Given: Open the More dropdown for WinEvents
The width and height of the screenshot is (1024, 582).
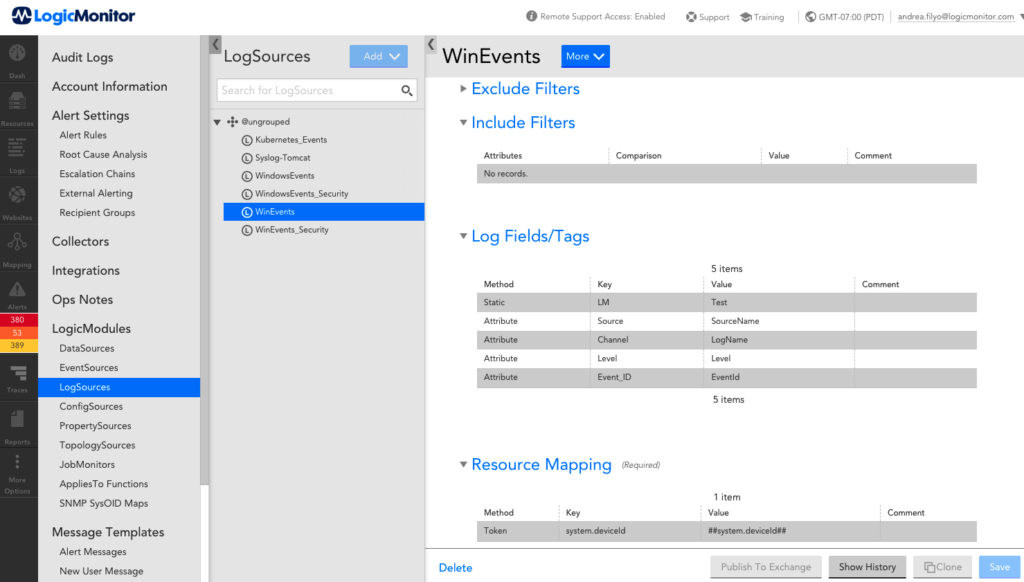Looking at the screenshot, I should coord(585,56).
